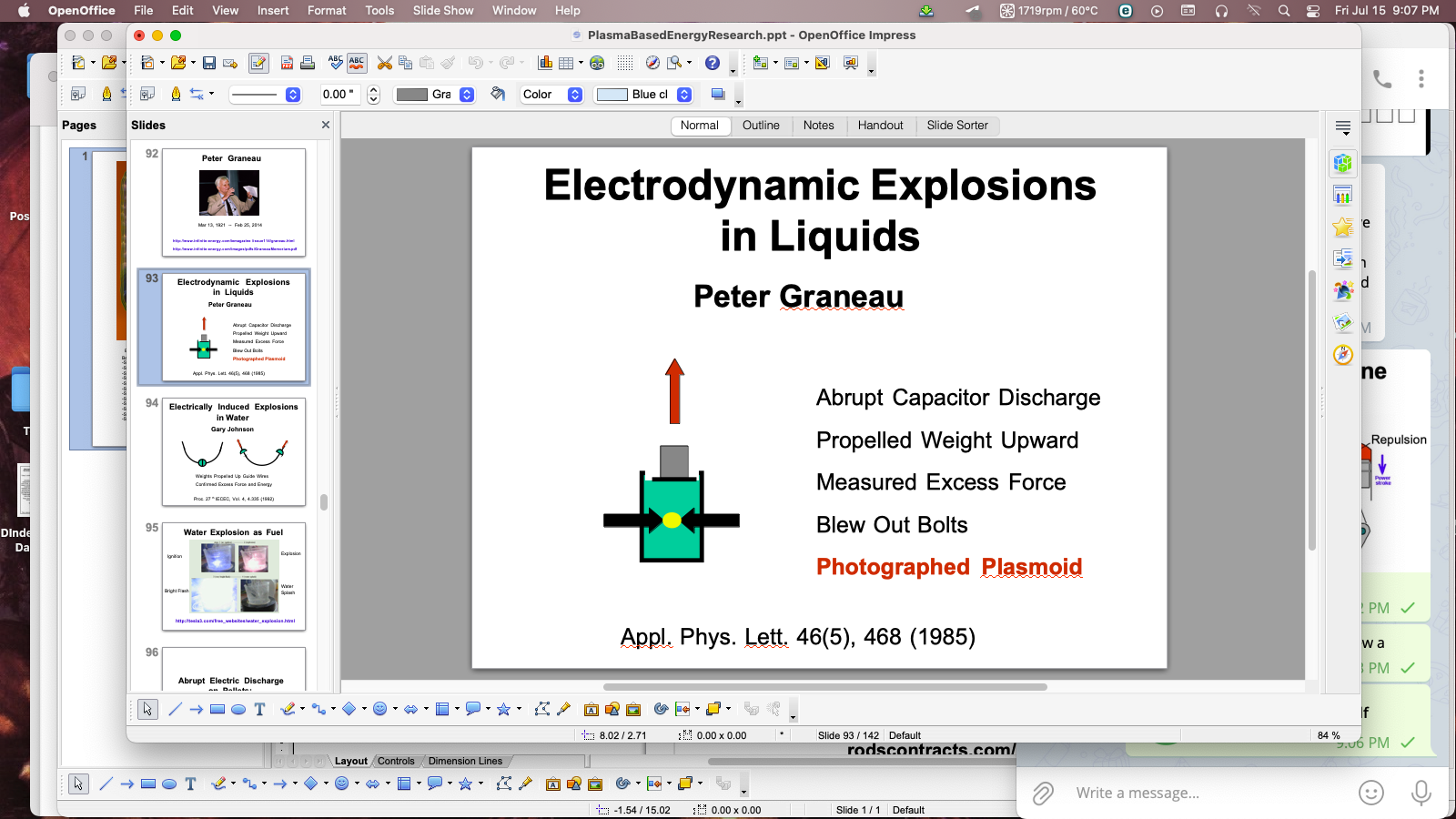Toggle AutoSpellcheck red-underline ABC button
The image size is (1456, 819).
(357, 63)
